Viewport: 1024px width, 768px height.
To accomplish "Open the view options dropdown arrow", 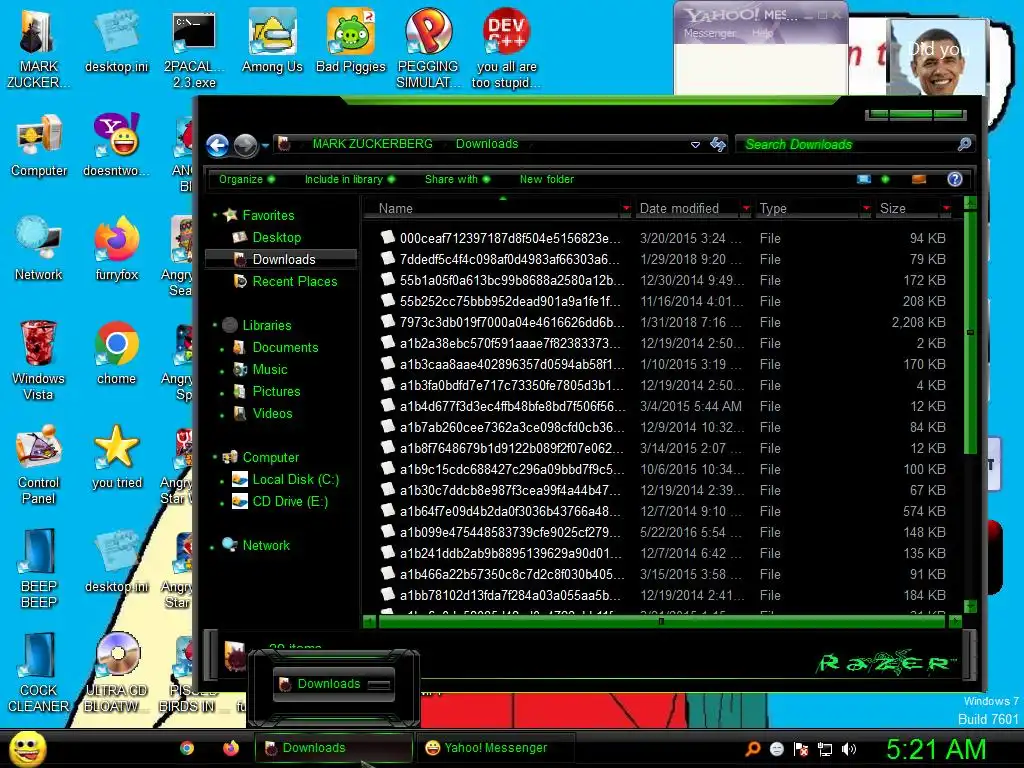I will [x=885, y=179].
